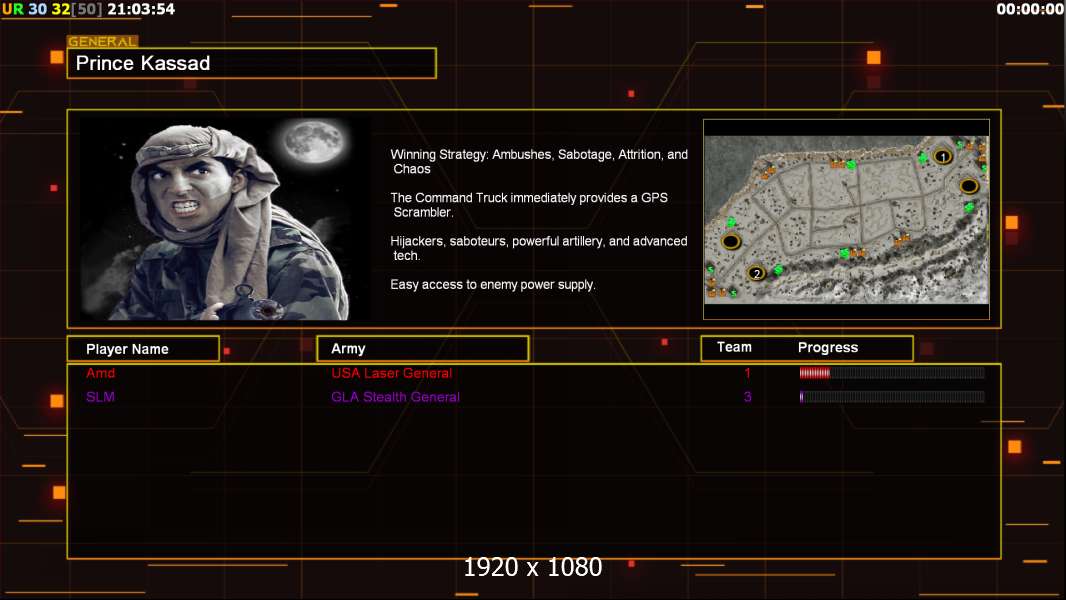Image resolution: width=1066 pixels, height=600 pixels.
Task: Select player Amd in the list
Action: (x=101, y=373)
